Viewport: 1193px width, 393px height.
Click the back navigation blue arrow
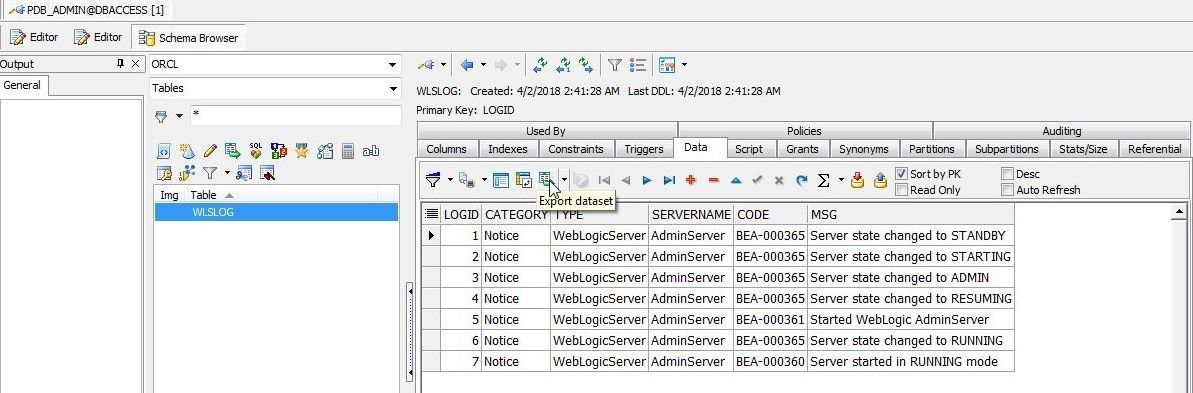[x=468, y=65]
